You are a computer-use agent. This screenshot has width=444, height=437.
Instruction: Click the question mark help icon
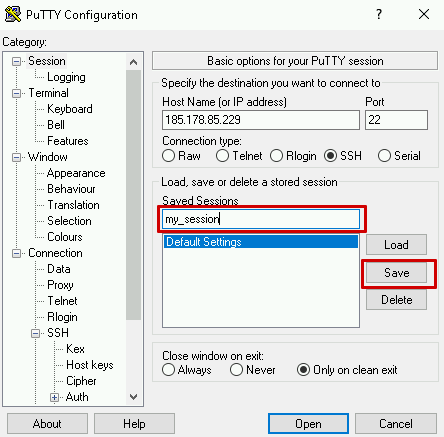(x=379, y=14)
